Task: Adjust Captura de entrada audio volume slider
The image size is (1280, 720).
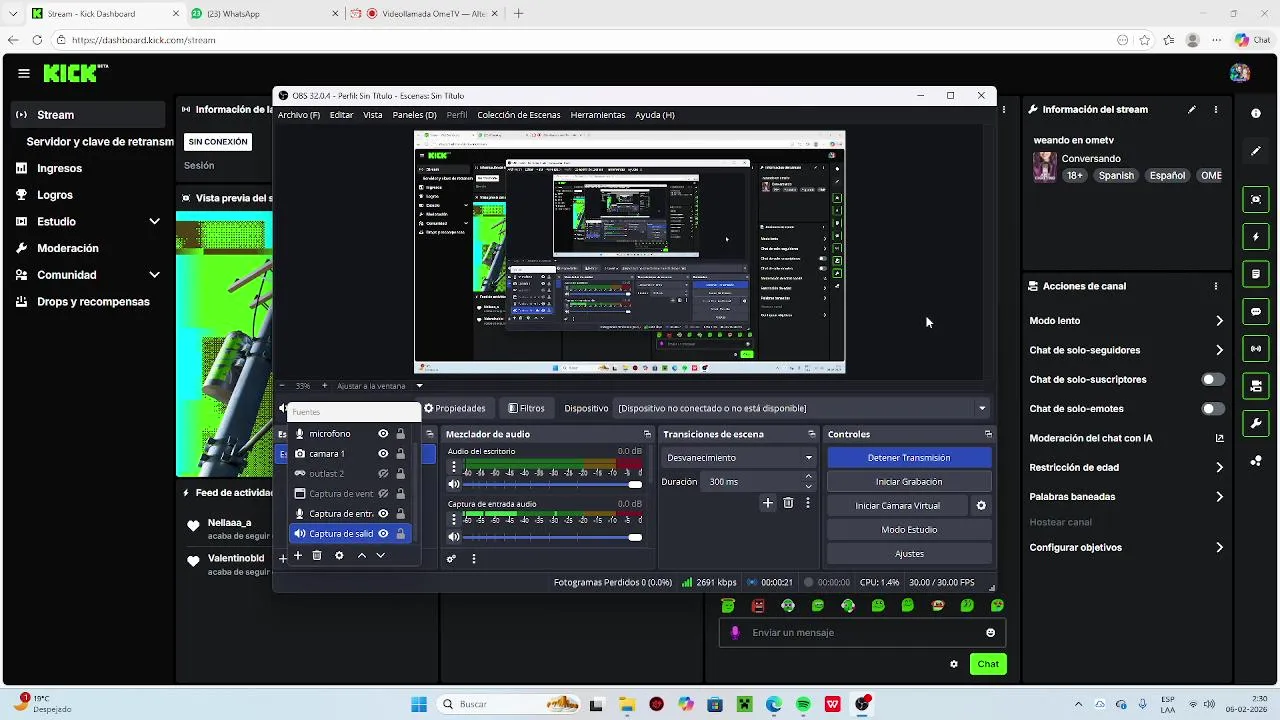Action: [553, 538]
